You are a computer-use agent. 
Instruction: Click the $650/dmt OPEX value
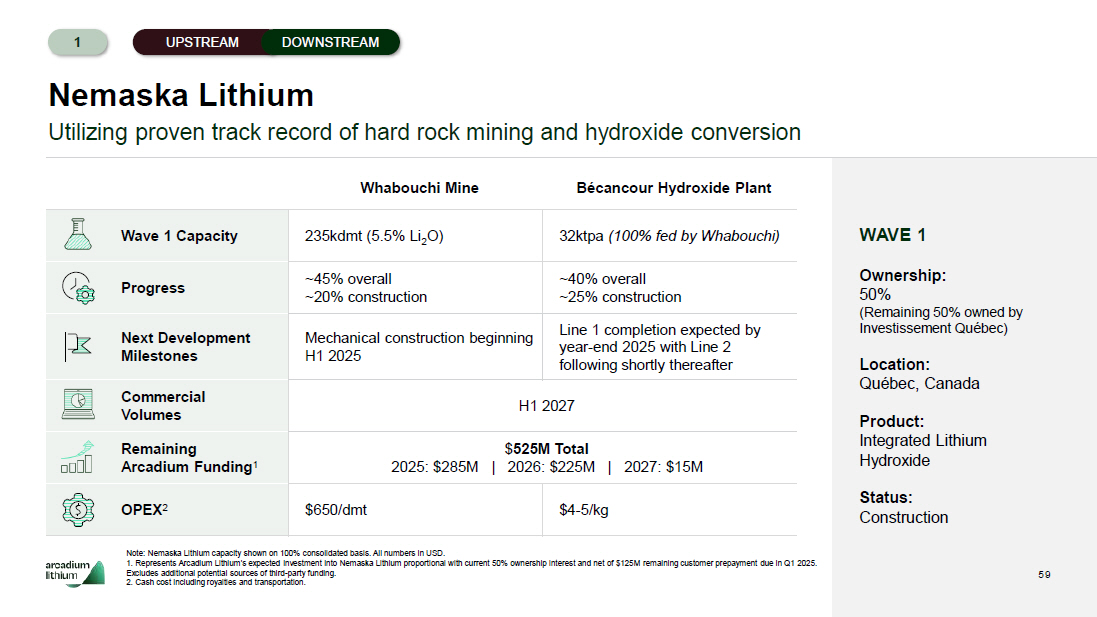336,510
